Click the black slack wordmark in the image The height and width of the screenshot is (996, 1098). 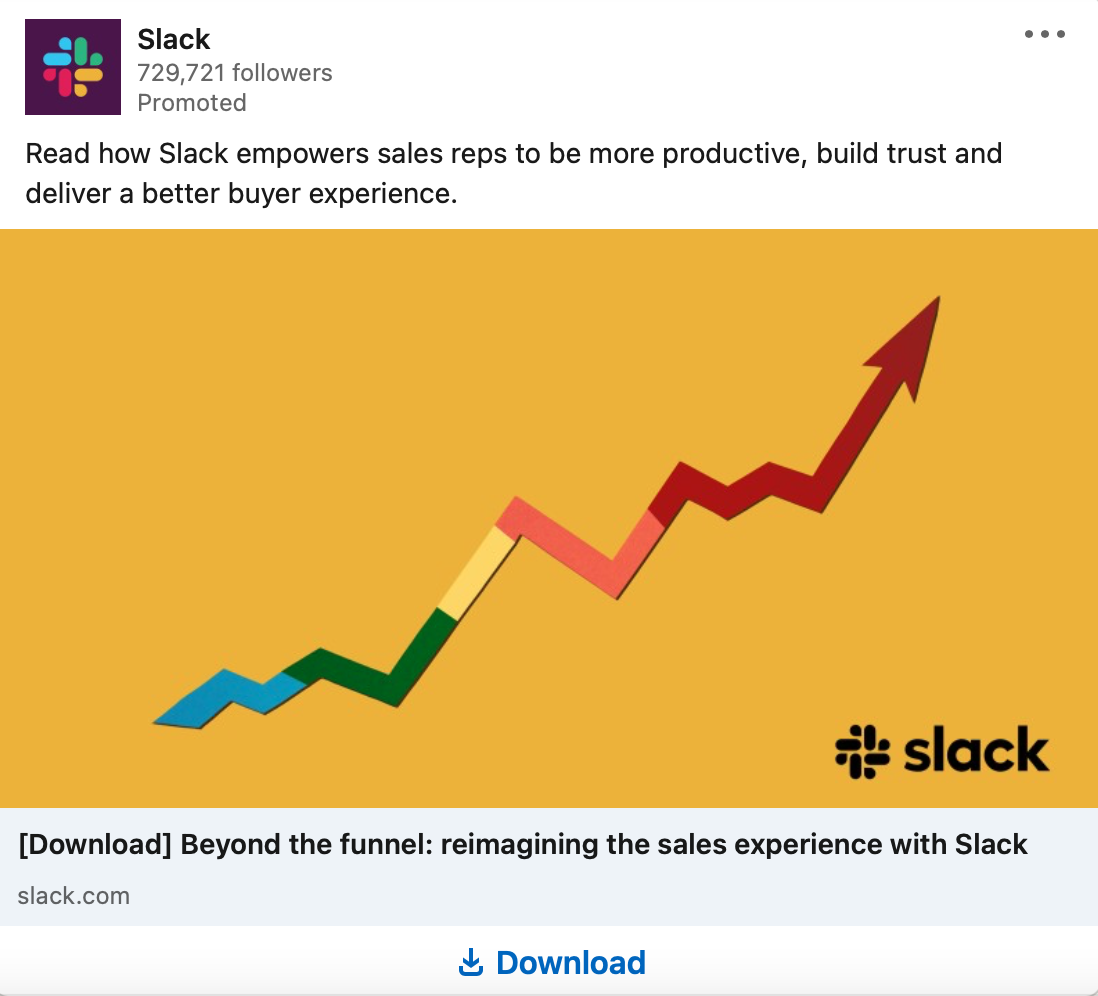point(976,749)
